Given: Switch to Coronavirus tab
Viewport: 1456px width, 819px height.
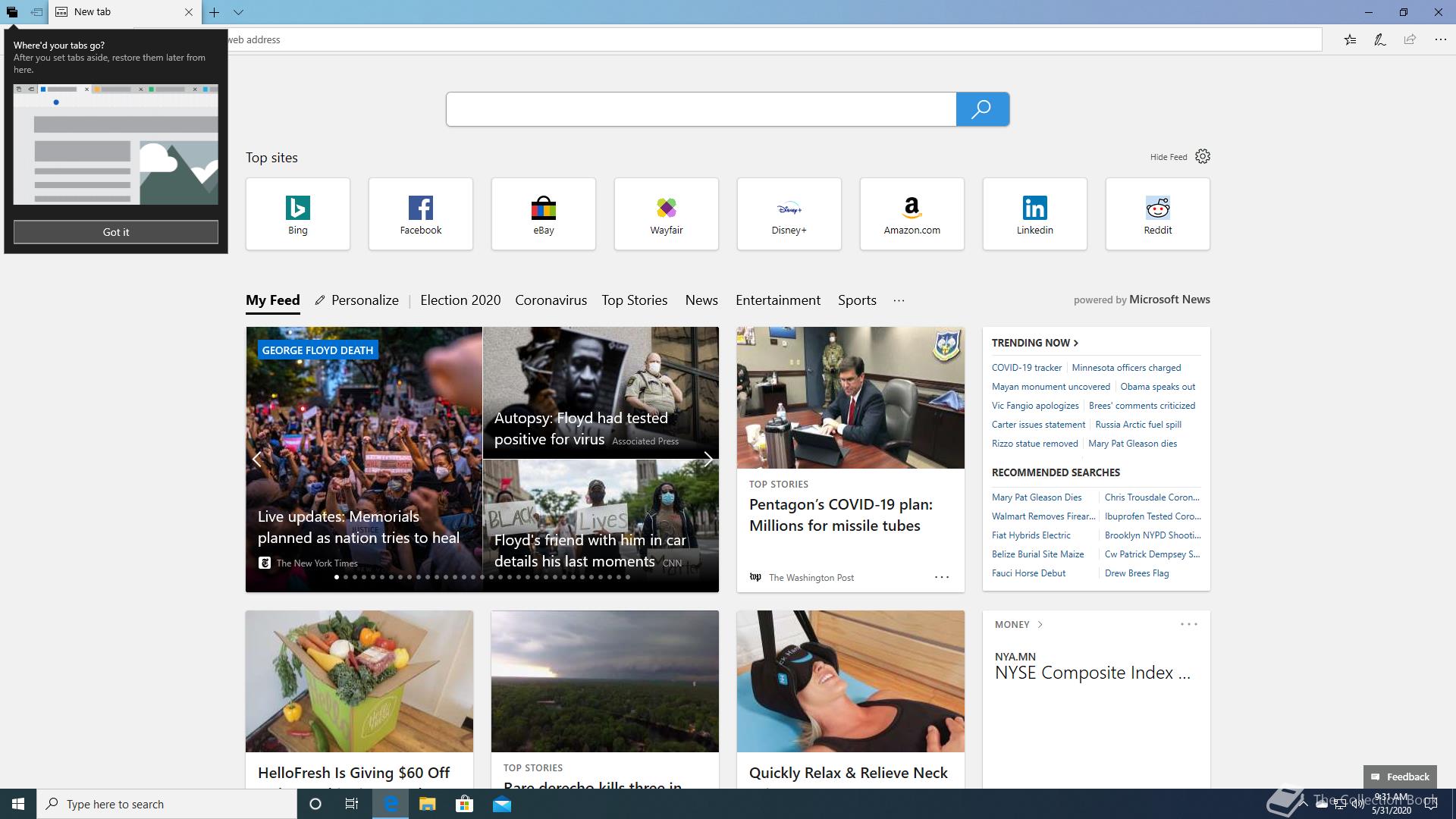Looking at the screenshot, I should coord(551,300).
